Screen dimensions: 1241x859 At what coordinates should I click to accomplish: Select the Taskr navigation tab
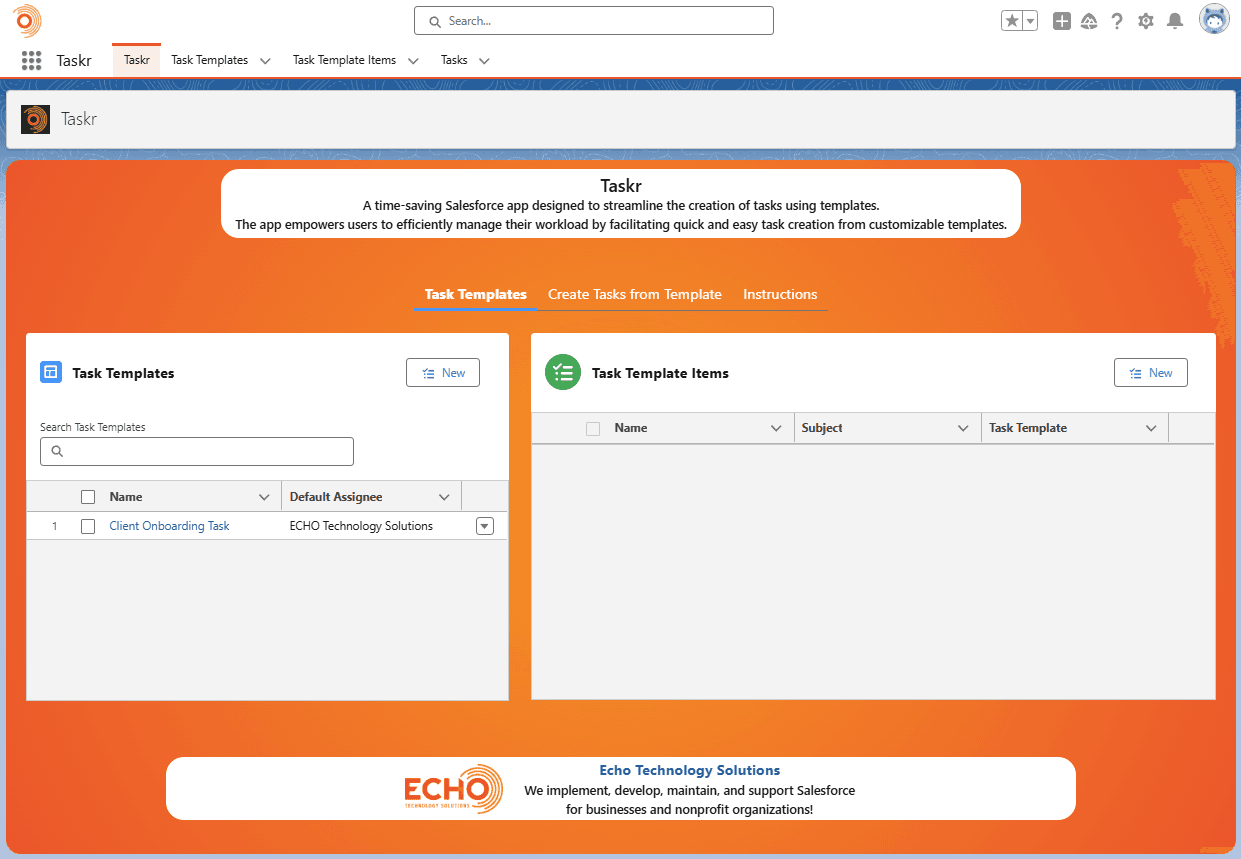pyautogui.click(x=137, y=60)
